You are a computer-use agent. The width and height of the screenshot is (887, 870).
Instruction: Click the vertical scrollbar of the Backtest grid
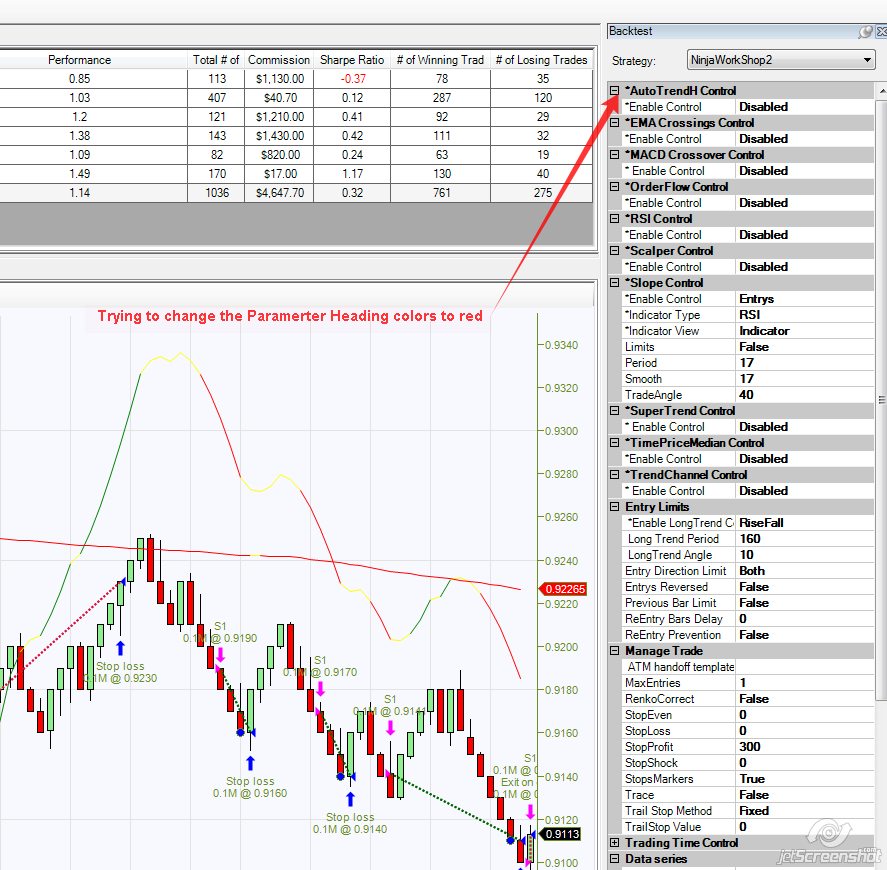881,399
